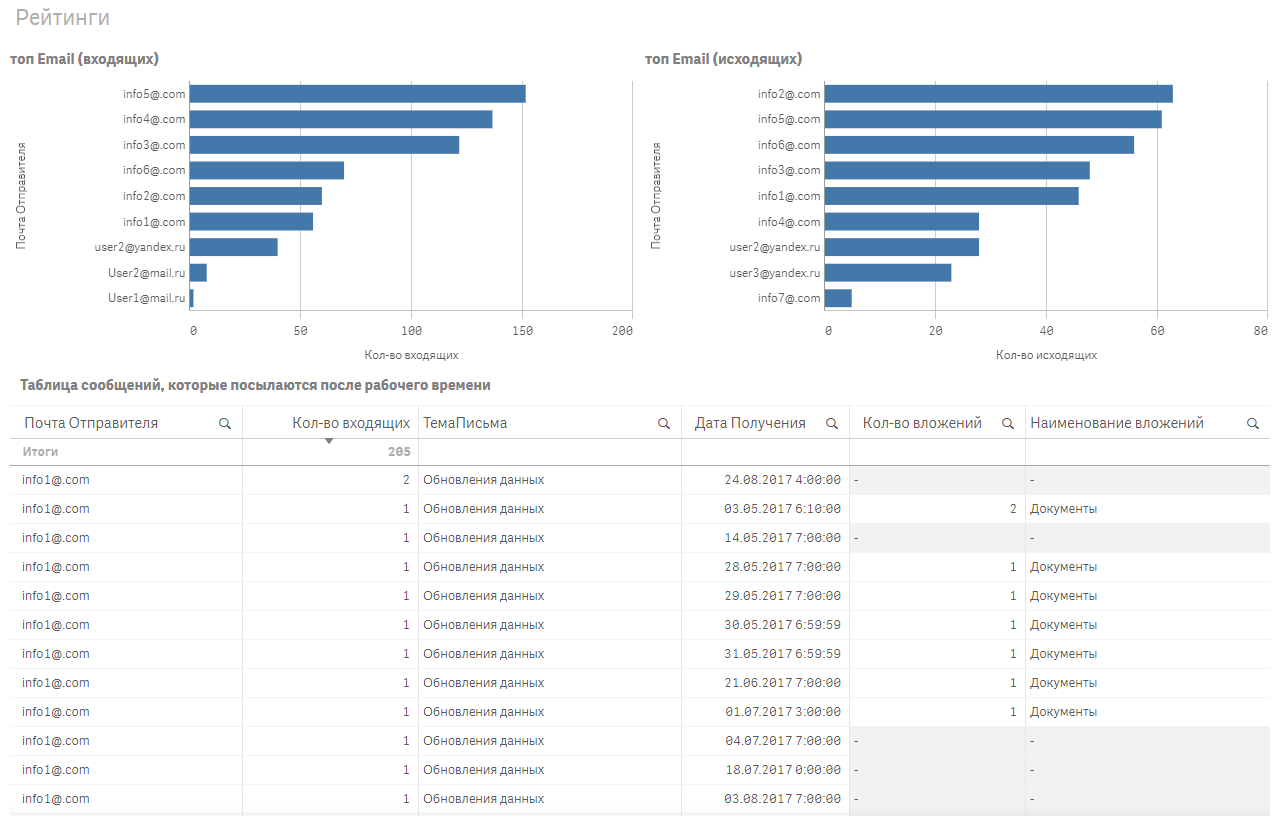
Task: Click the Дата Получения column header text
Action: pos(750,423)
